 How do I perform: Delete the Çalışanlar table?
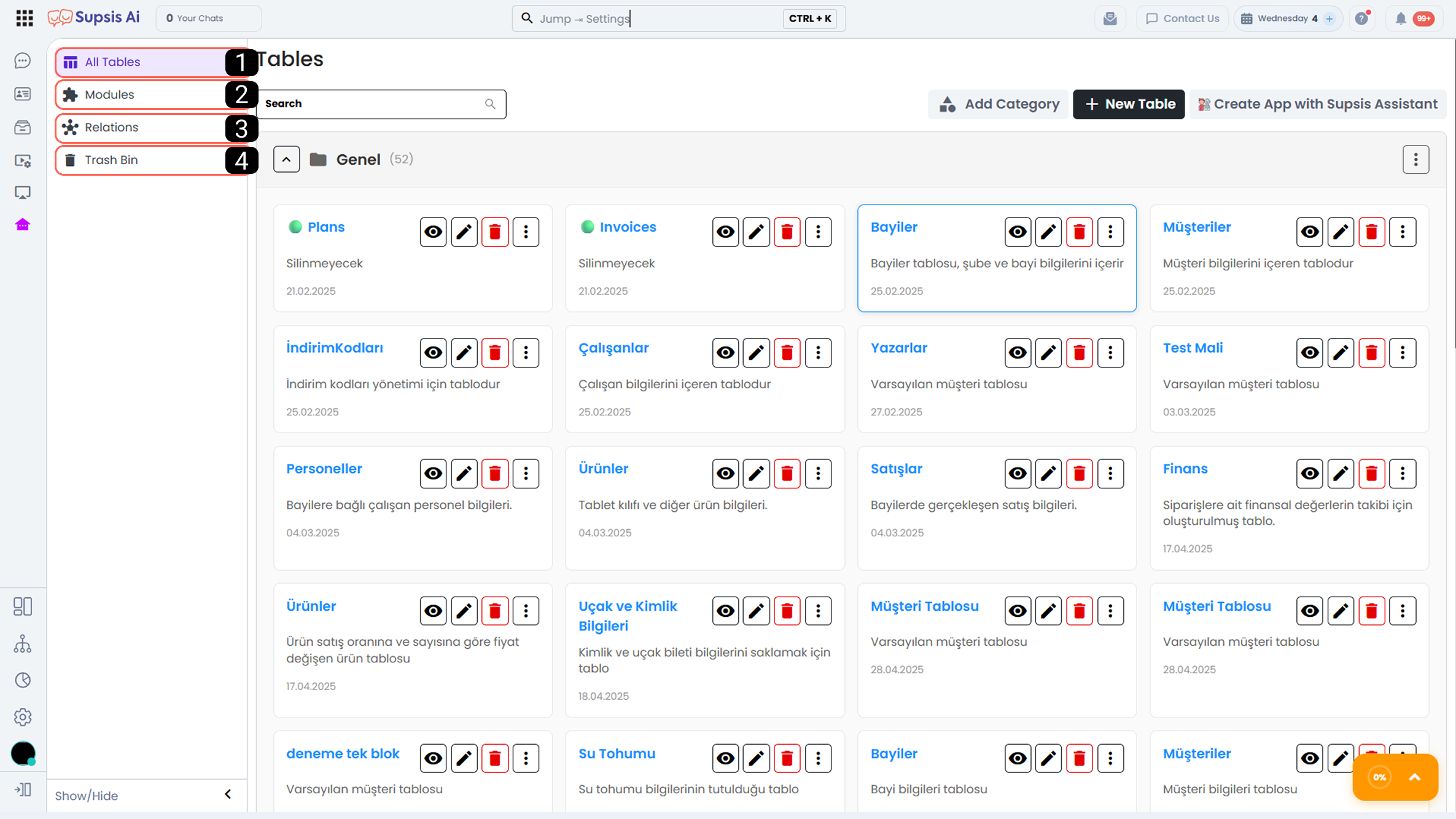[x=787, y=353]
